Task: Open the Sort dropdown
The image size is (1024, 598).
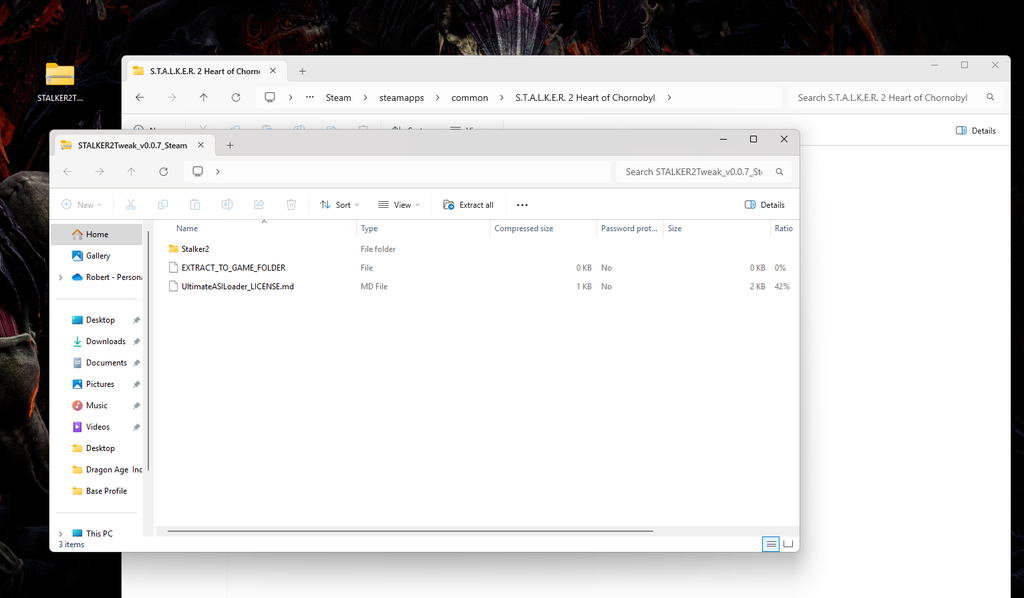Action: (x=339, y=205)
